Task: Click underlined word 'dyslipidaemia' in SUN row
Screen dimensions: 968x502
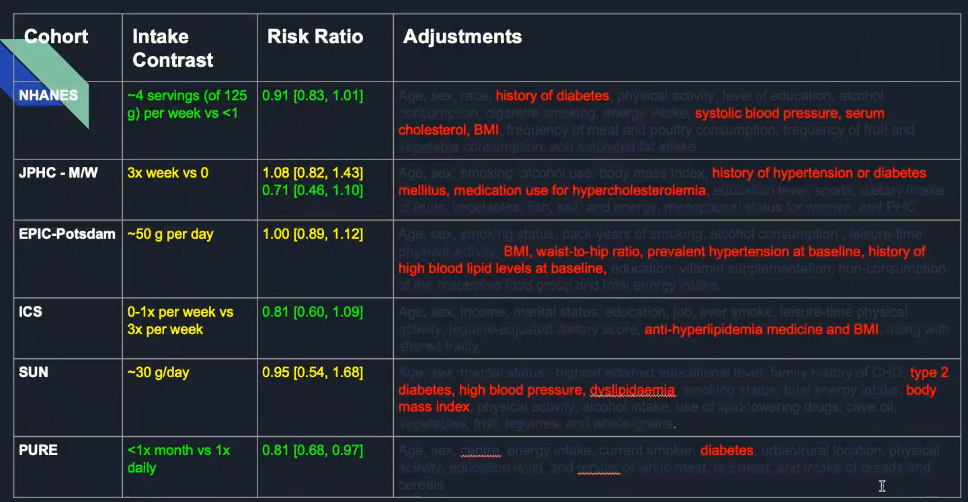Action: [x=632, y=390]
